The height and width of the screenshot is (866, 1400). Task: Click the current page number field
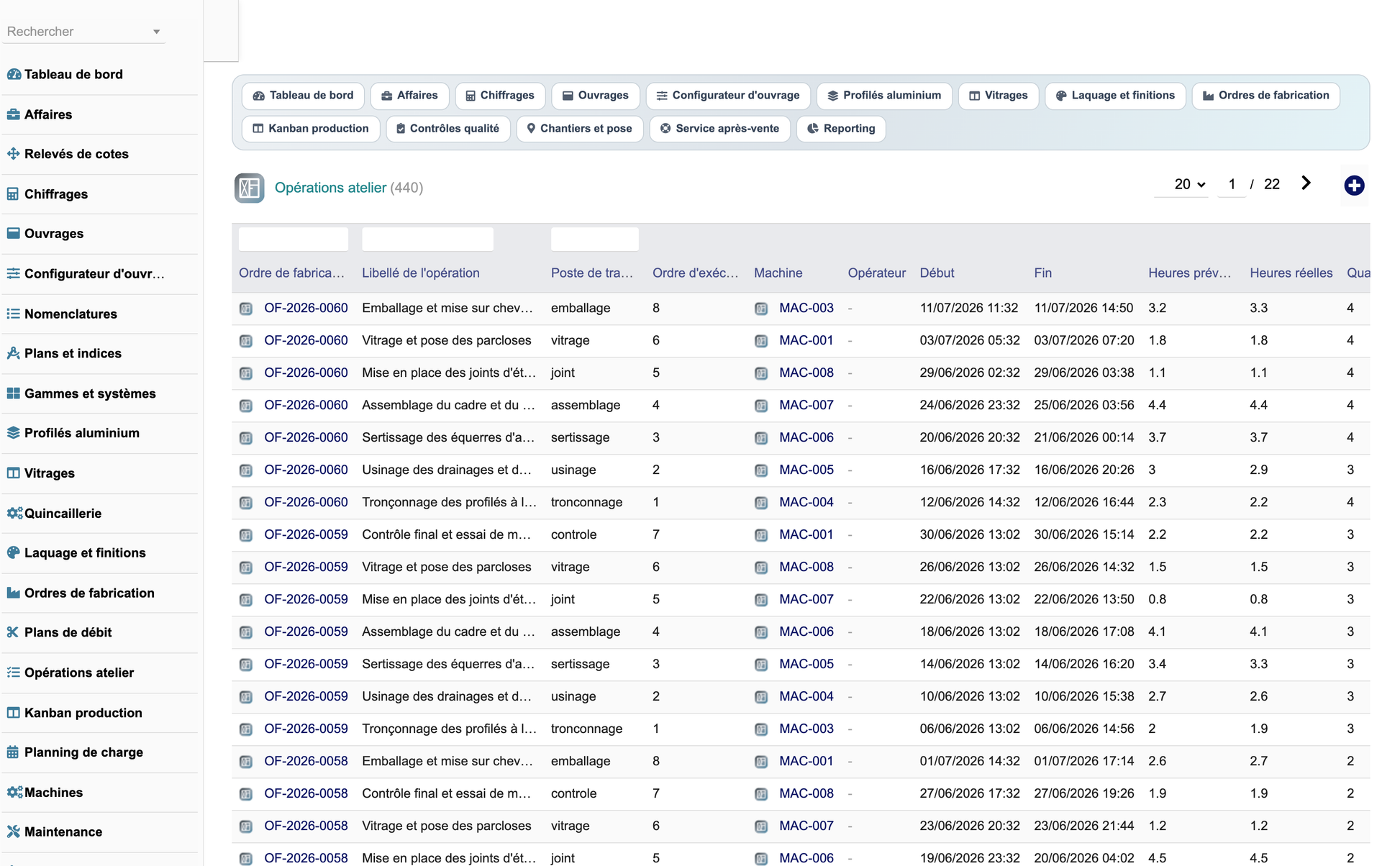click(x=1232, y=184)
